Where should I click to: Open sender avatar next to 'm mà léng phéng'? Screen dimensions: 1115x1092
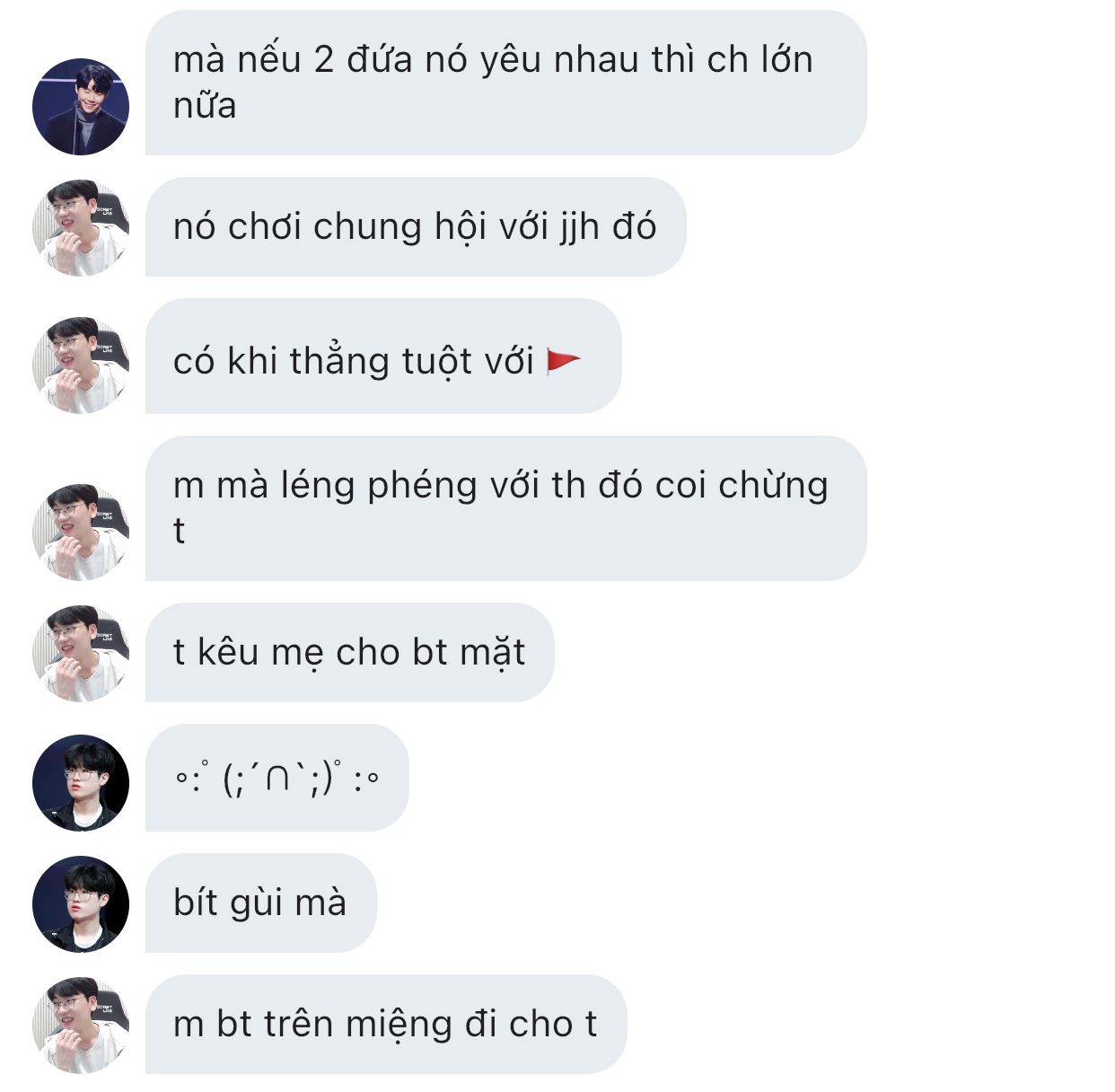[81, 533]
